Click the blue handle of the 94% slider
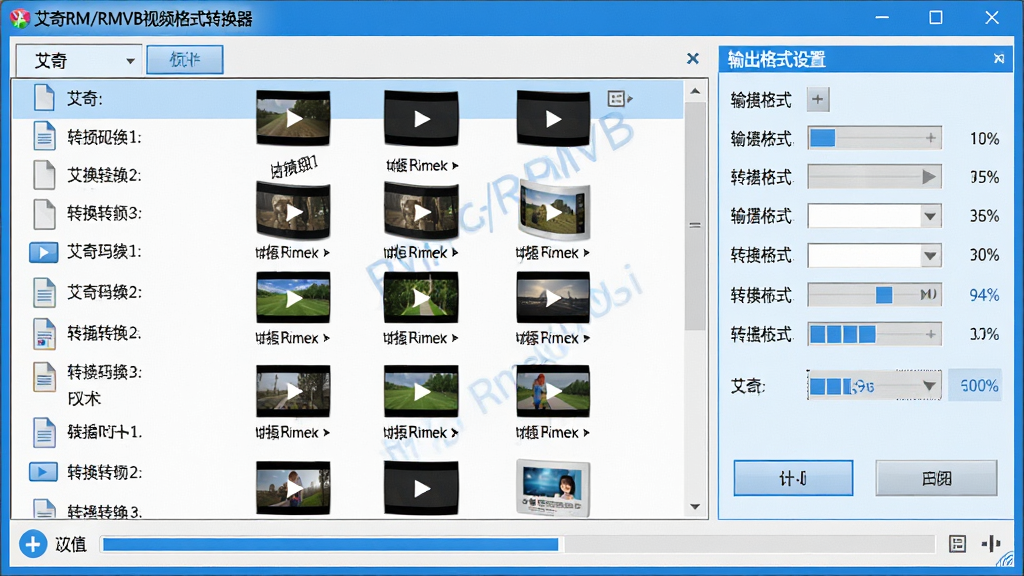The height and width of the screenshot is (576, 1024). (x=884, y=295)
